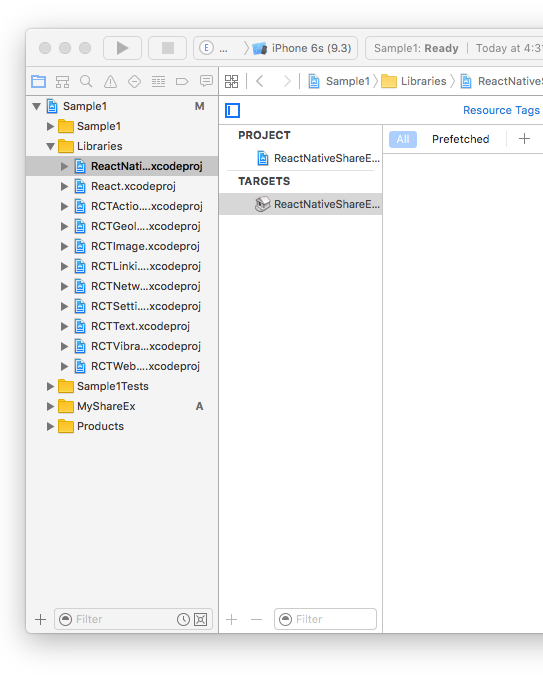Image resolution: width=543 pixels, height=679 pixels.
Task: Show the Symbol navigator
Action: tap(62, 81)
